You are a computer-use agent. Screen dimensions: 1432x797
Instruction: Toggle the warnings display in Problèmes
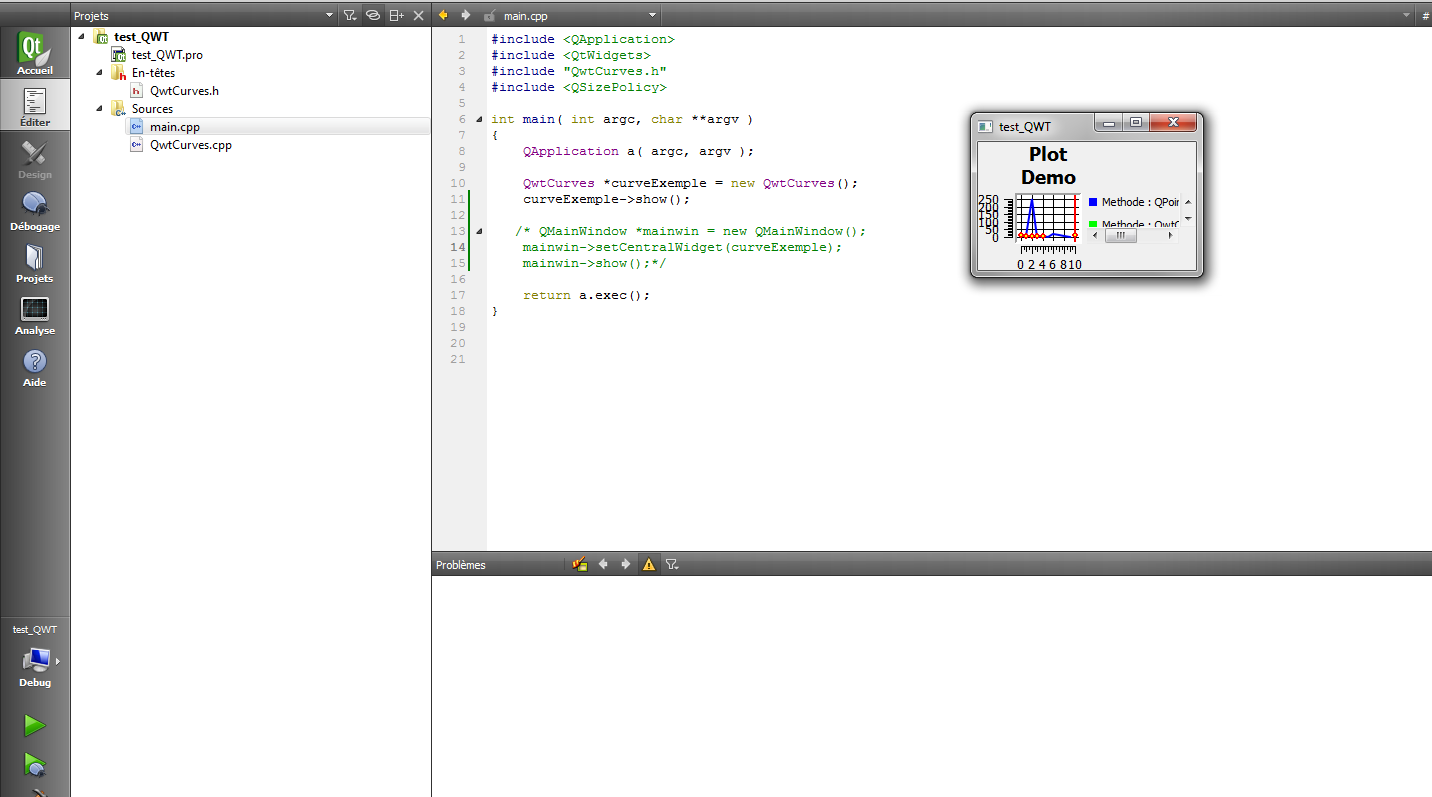(x=649, y=565)
